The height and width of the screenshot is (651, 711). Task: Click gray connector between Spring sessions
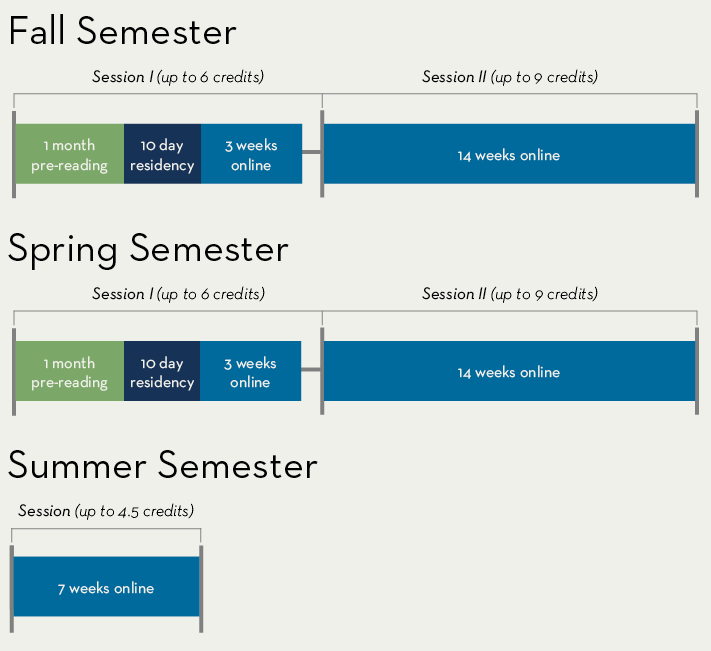311,370
